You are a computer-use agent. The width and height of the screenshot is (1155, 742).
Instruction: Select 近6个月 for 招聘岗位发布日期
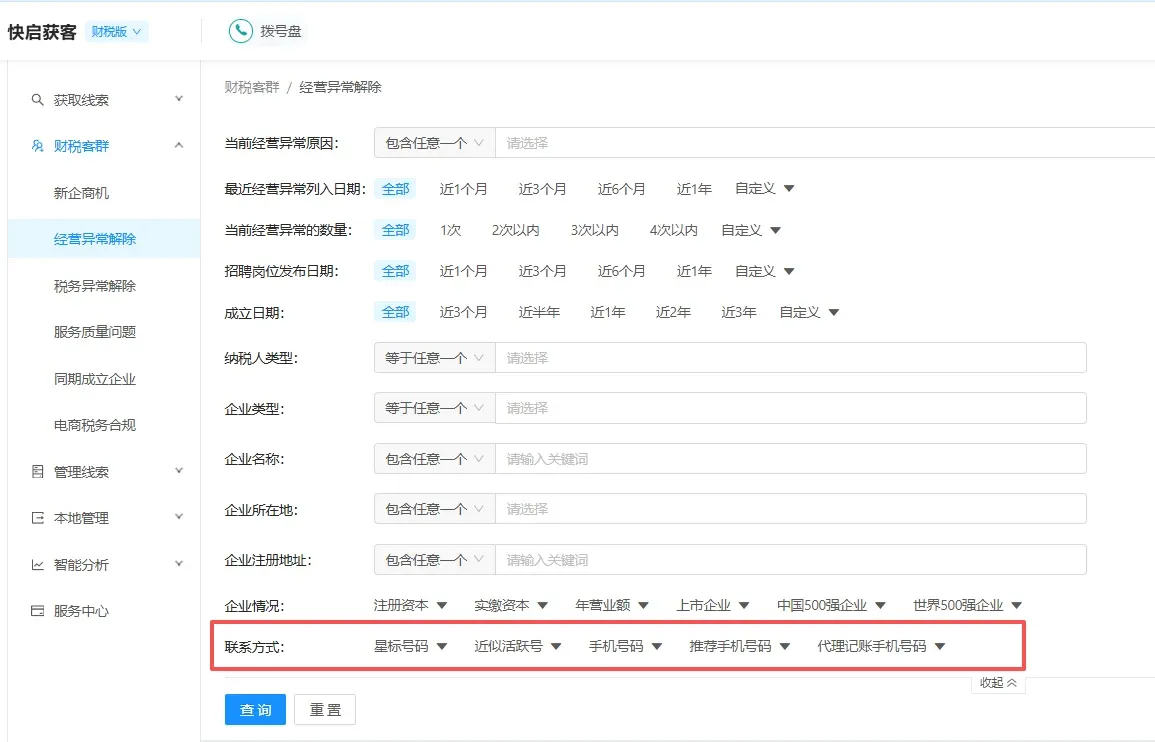[x=621, y=271]
